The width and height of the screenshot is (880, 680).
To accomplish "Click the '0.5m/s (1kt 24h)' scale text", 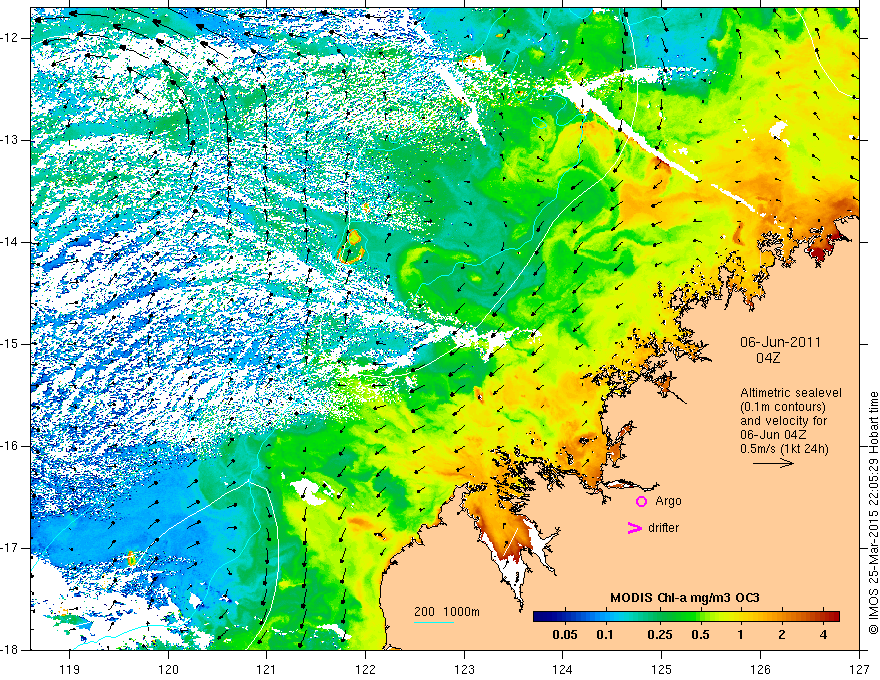I will [785, 448].
